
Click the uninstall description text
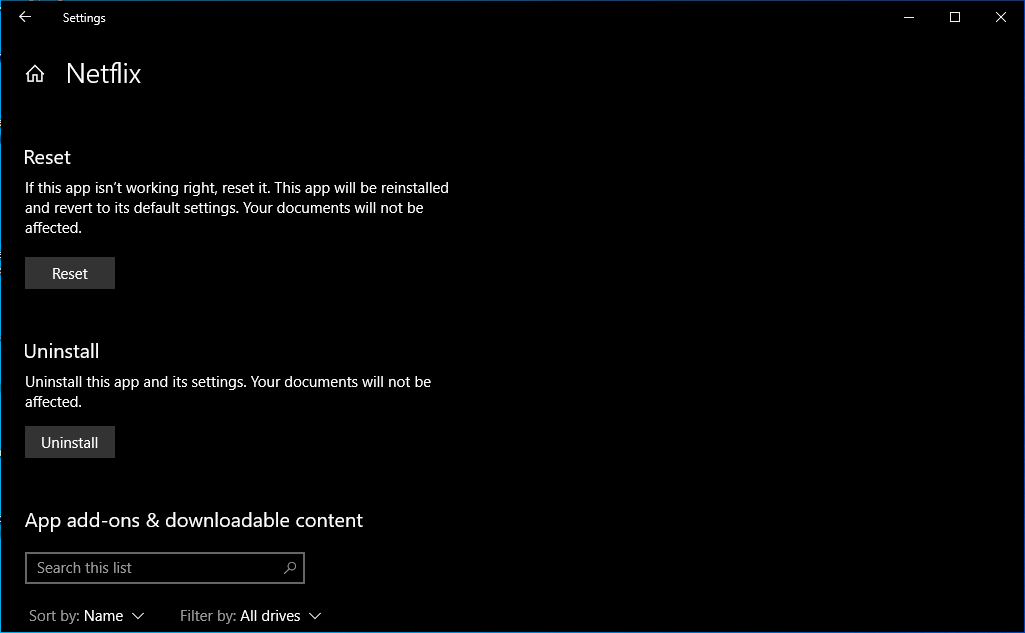(x=228, y=391)
